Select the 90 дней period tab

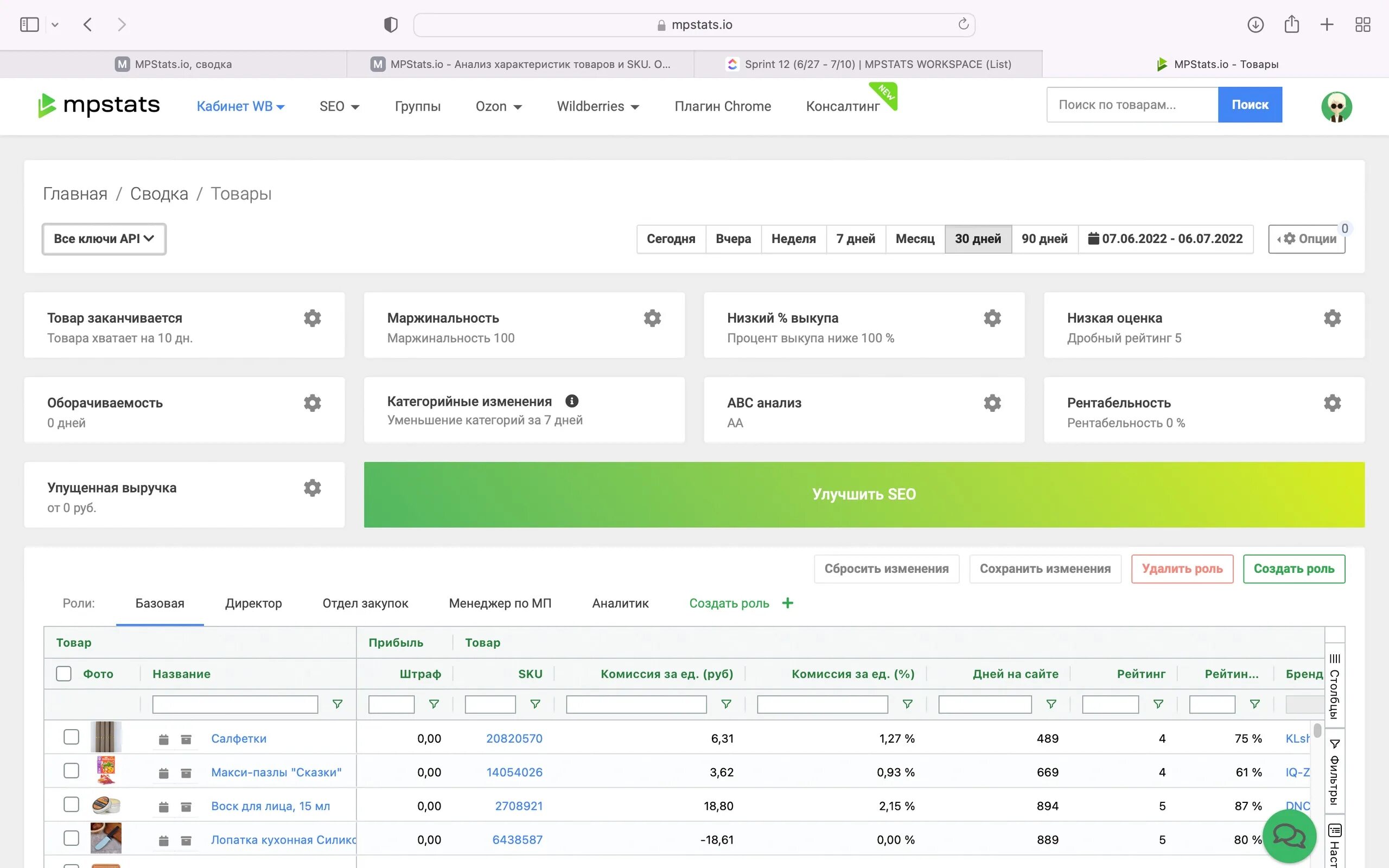tap(1044, 239)
